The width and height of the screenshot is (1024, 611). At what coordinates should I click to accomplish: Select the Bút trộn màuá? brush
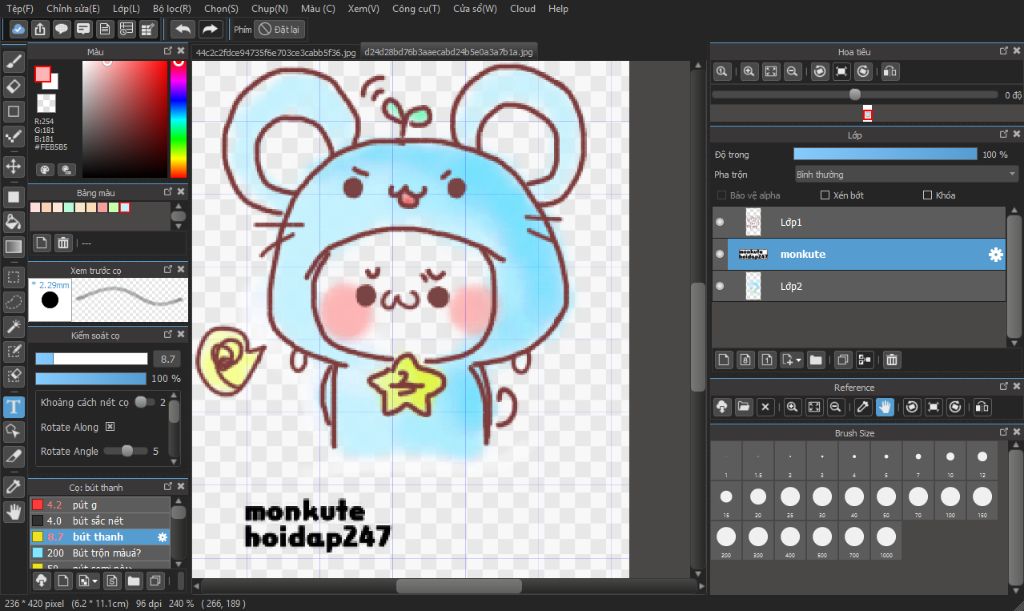[x=100, y=553]
